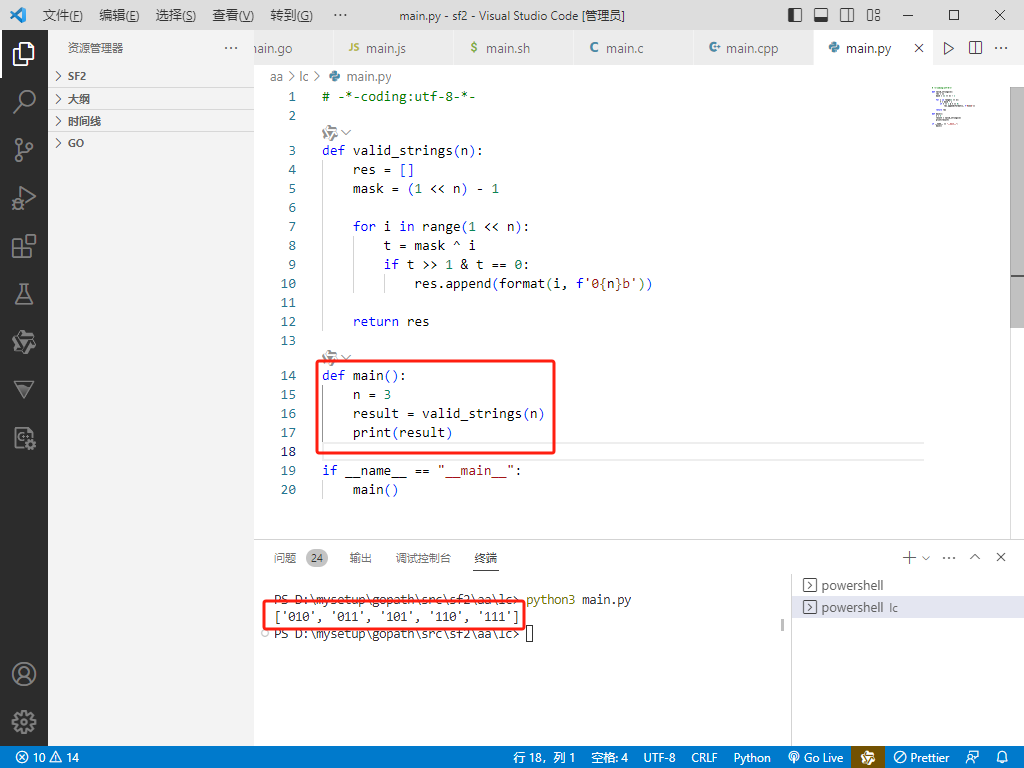Close the main.py editor tab
This screenshot has width=1024, height=768.
919,48
